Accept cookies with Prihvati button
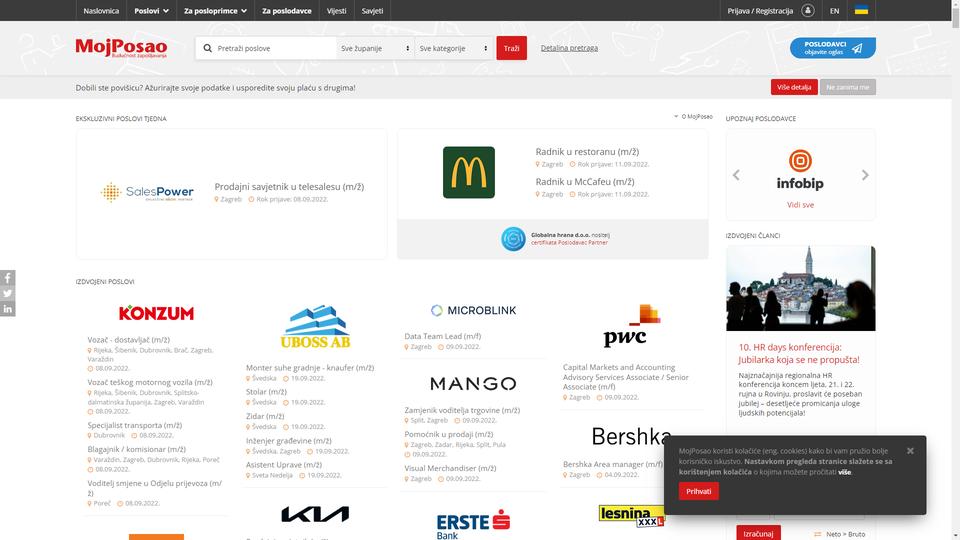The image size is (960, 540). [699, 491]
